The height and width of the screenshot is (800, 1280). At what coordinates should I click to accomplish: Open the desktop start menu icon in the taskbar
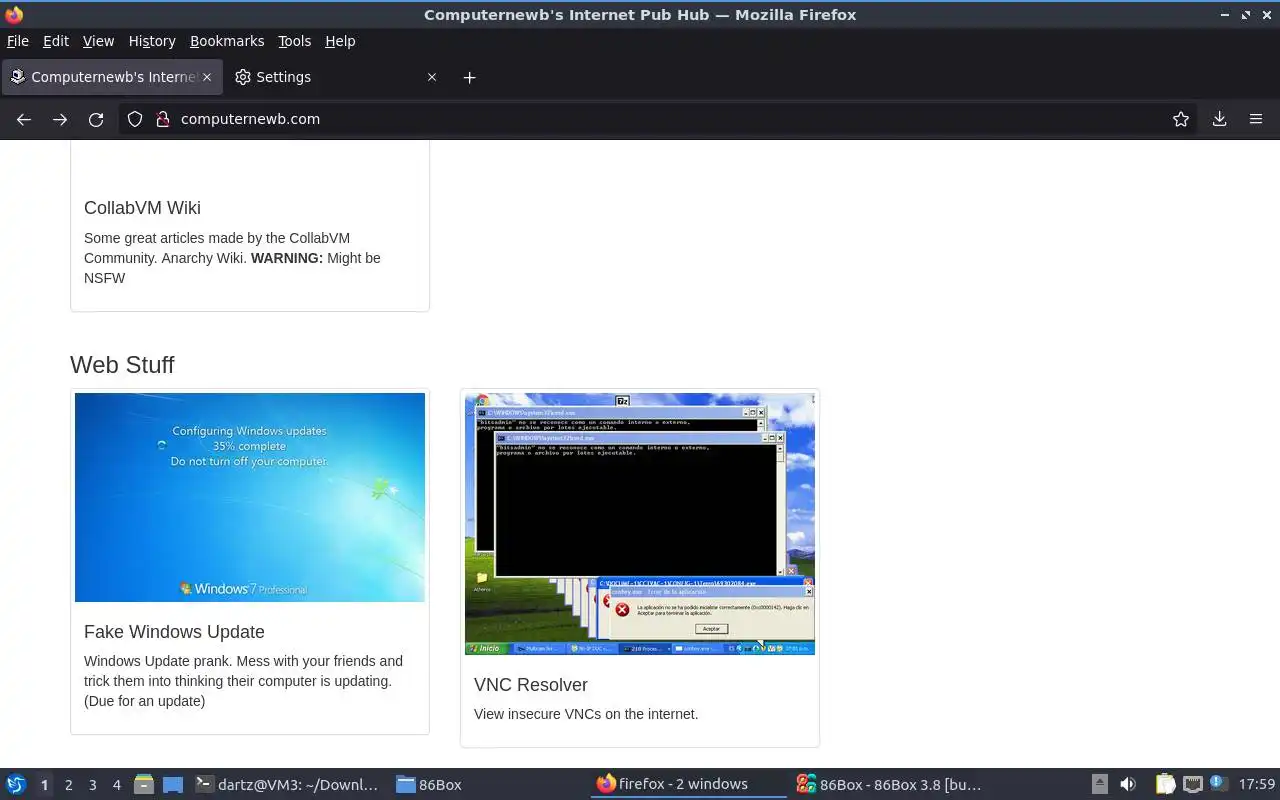15,785
